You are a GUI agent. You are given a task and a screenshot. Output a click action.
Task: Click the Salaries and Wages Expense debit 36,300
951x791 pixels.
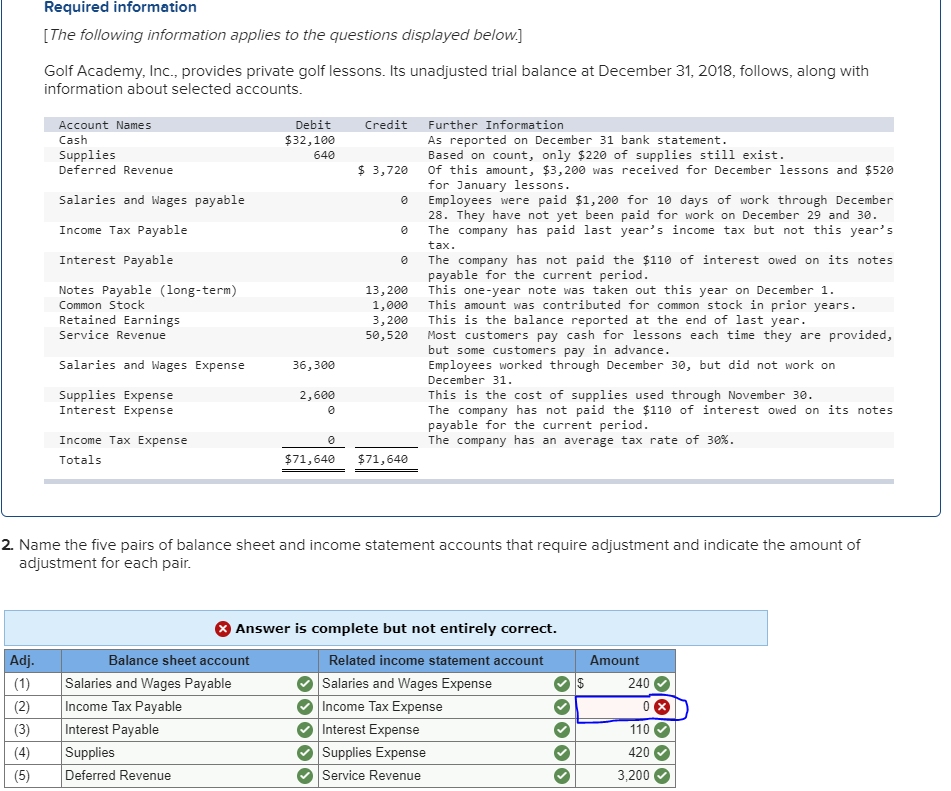314,365
